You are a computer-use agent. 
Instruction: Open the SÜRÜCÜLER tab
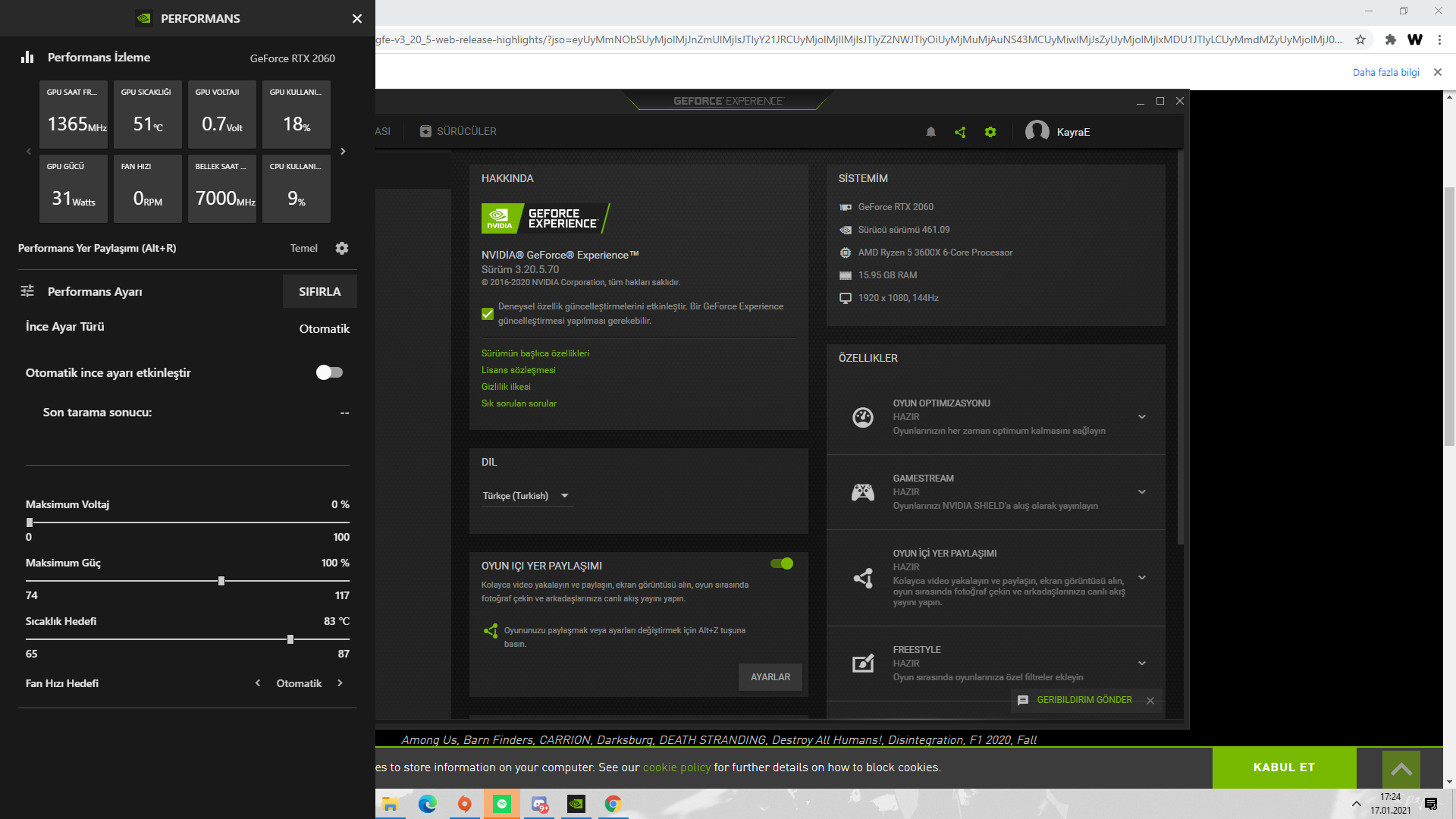pos(458,131)
